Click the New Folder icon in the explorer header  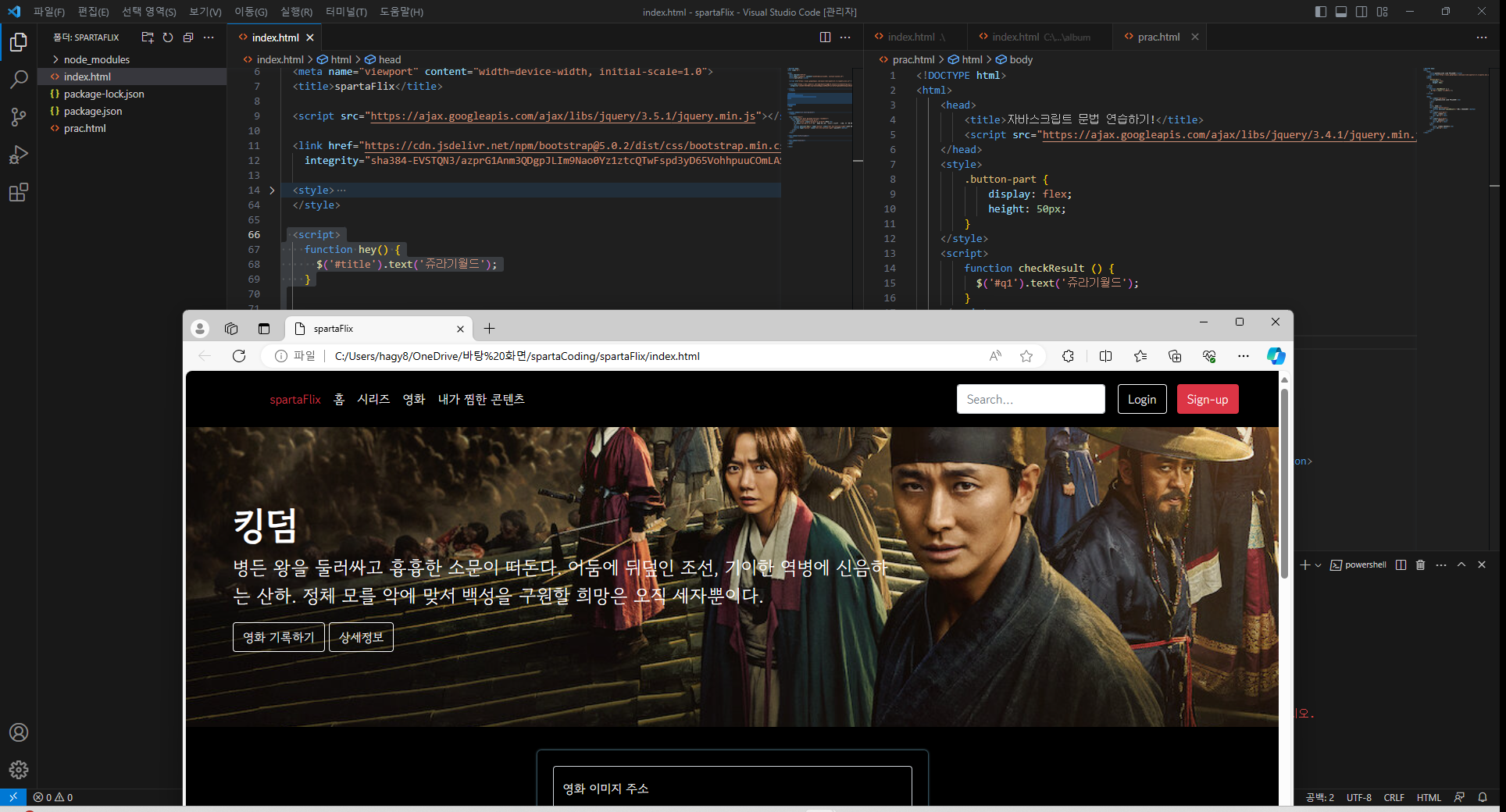pos(148,37)
